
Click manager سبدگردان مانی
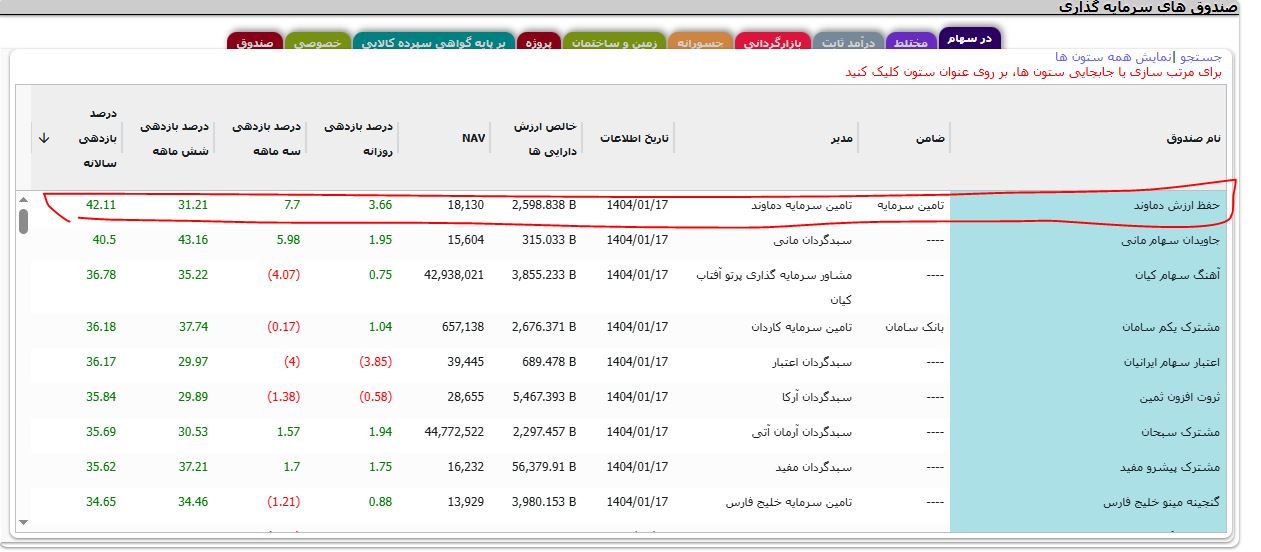(814, 240)
